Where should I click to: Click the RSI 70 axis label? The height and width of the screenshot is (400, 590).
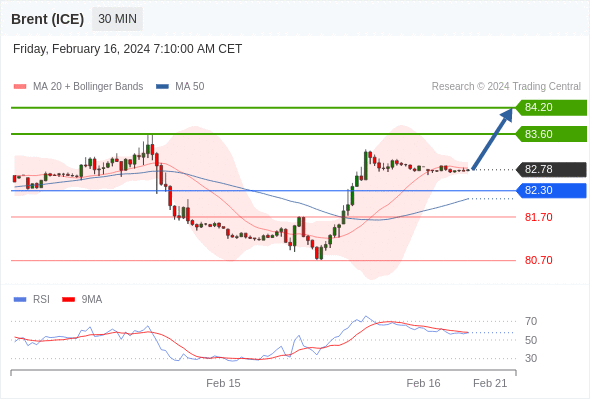point(531,321)
